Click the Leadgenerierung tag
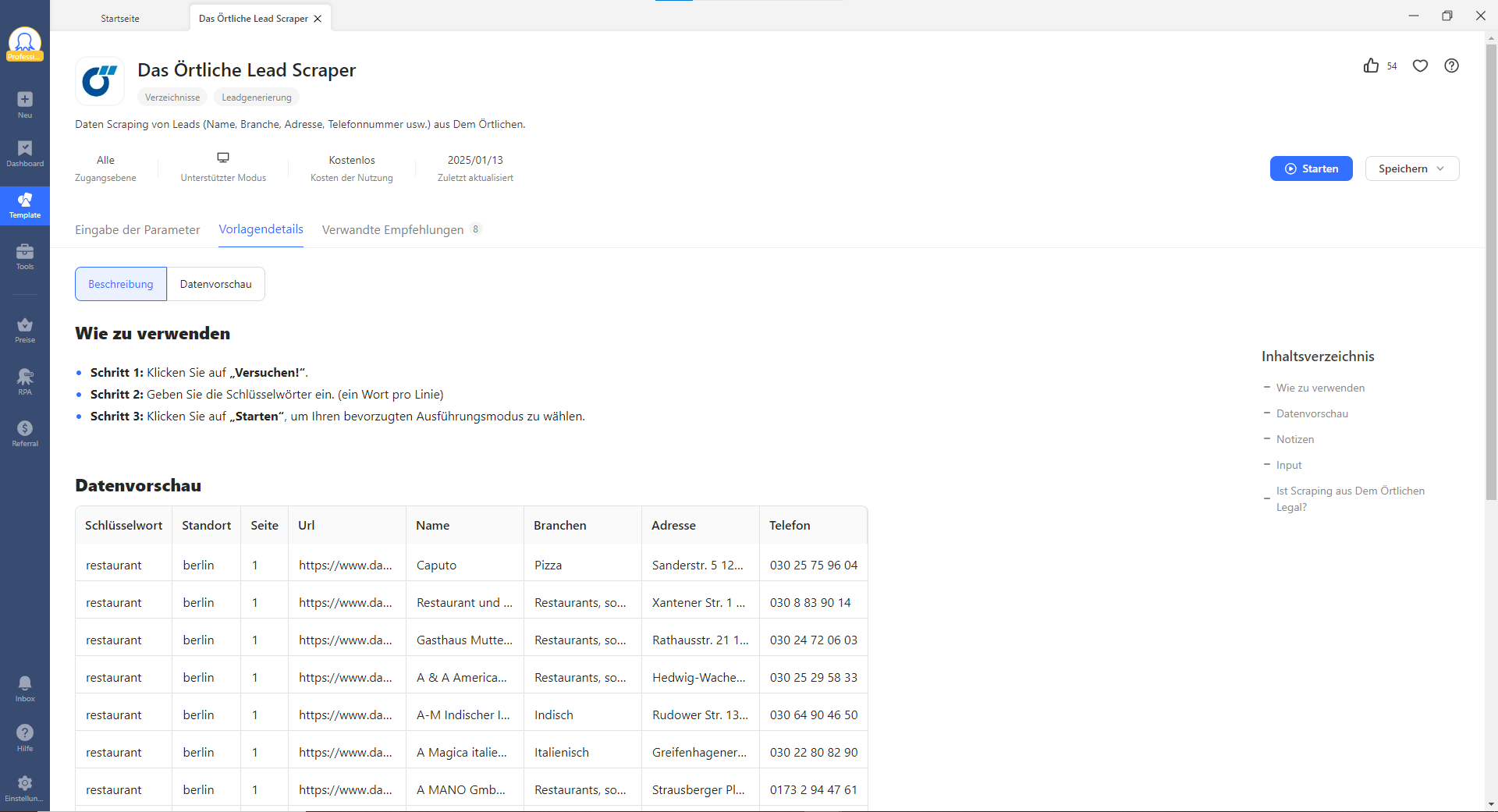1498x812 pixels. 257,98
